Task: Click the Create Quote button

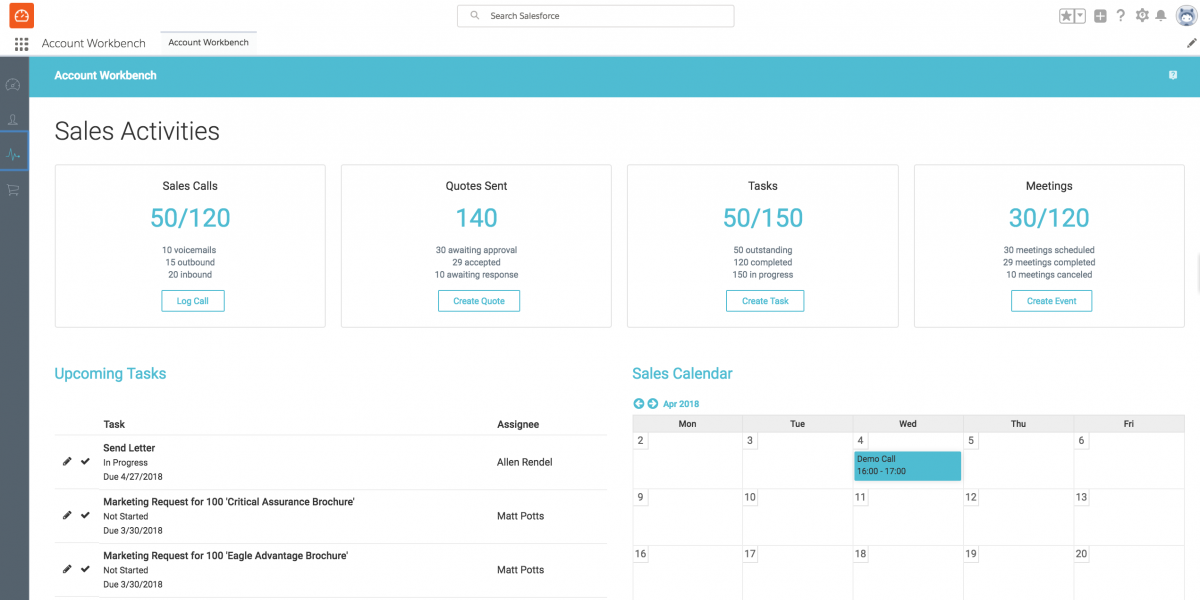Action: [479, 301]
